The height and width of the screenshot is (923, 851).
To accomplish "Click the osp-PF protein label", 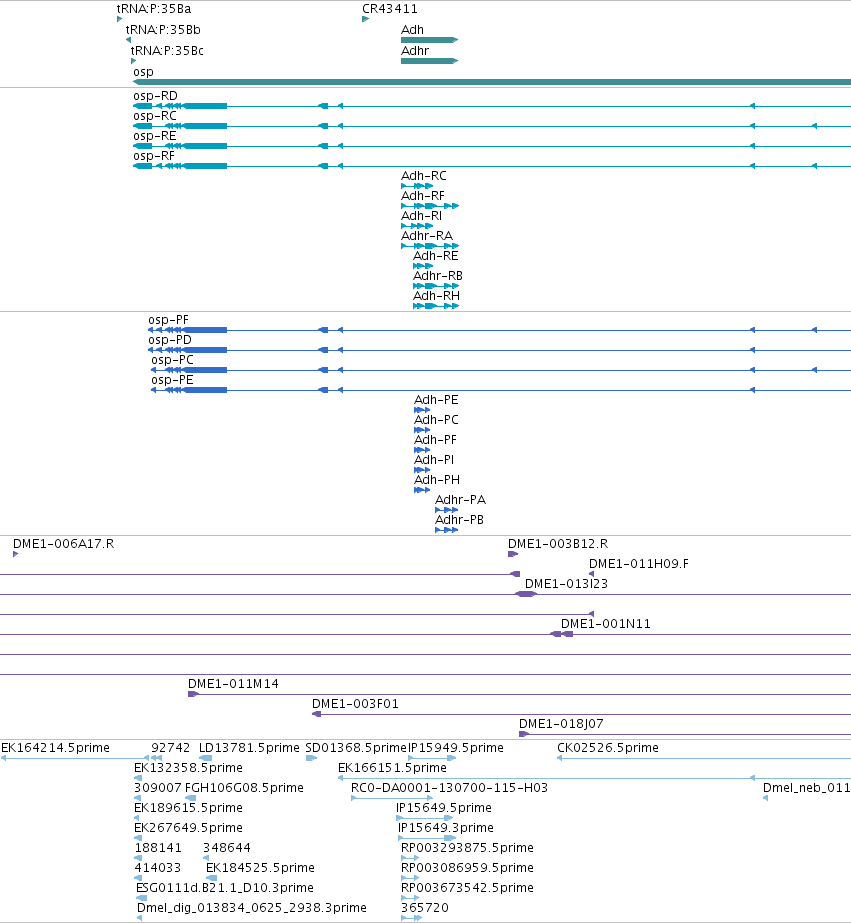I will coord(168,320).
